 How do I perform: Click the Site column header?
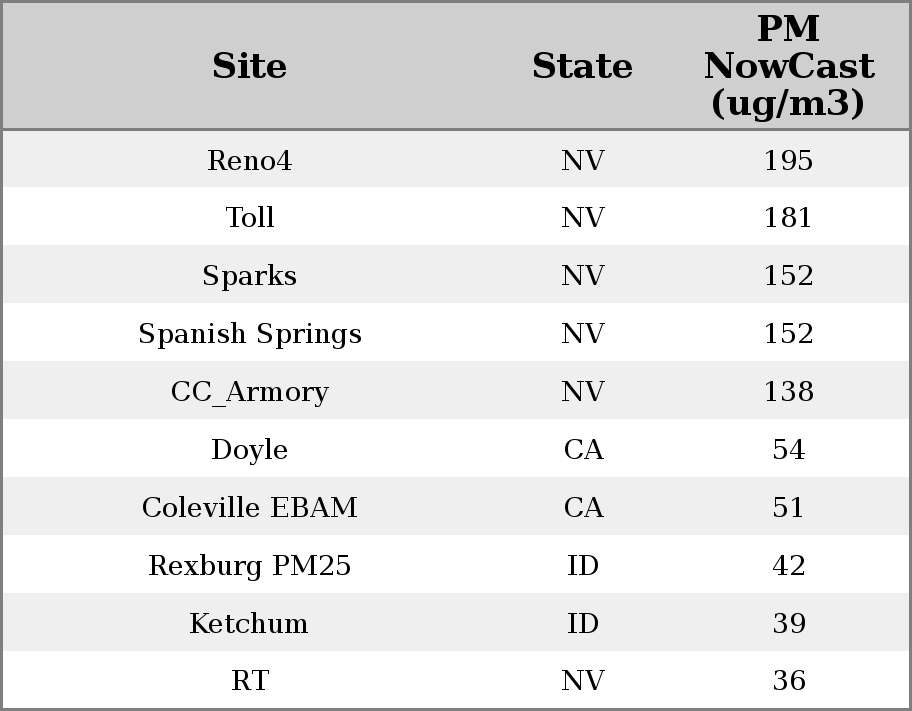249,66
